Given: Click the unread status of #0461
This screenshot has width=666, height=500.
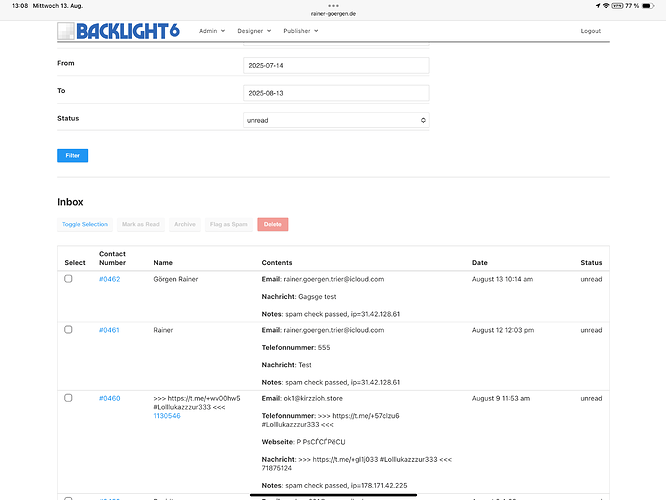Looking at the screenshot, I should click(591, 330).
